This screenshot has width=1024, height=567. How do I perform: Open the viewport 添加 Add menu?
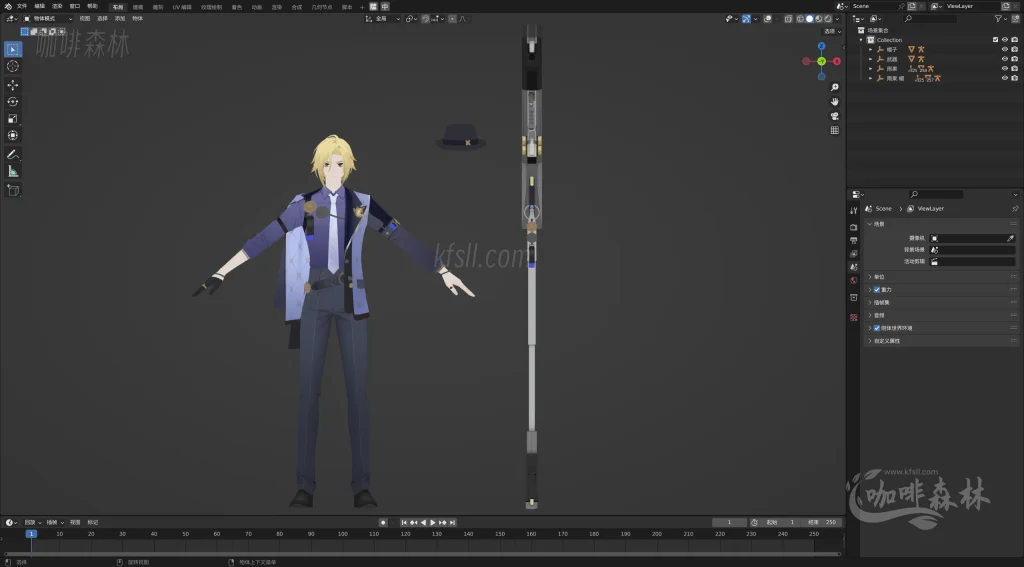[120, 19]
